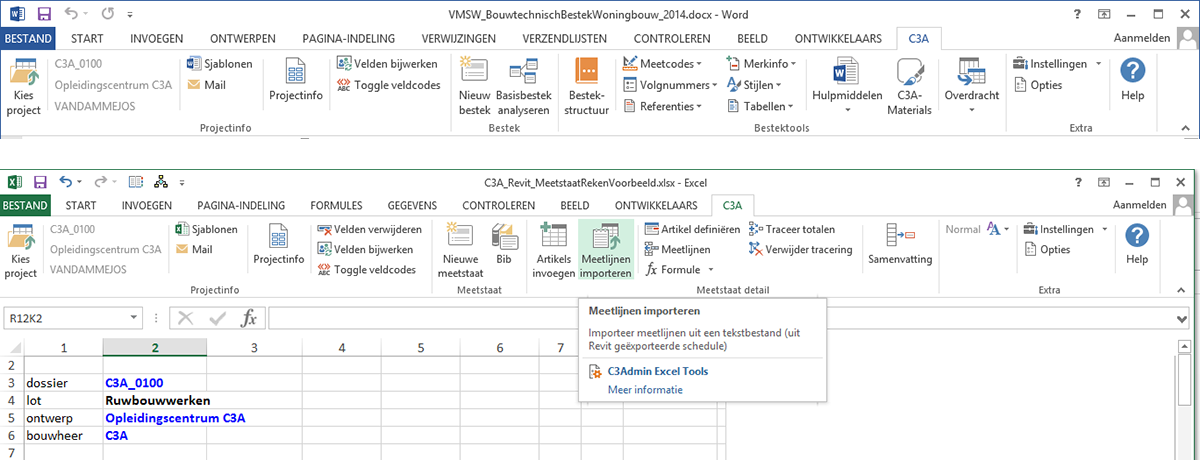Open Sjablonen in the Excel ribbon
This screenshot has width=1200, height=460.
206,229
